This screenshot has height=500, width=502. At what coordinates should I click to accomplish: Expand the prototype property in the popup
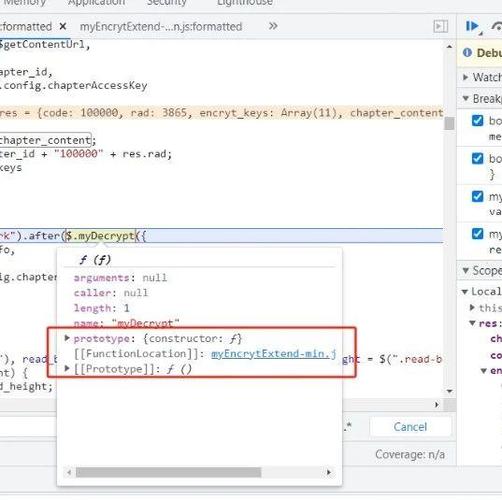coord(67,338)
